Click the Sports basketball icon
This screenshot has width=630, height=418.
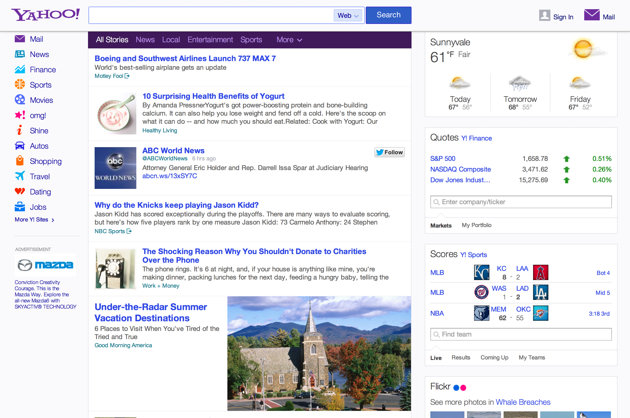click(19, 85)
